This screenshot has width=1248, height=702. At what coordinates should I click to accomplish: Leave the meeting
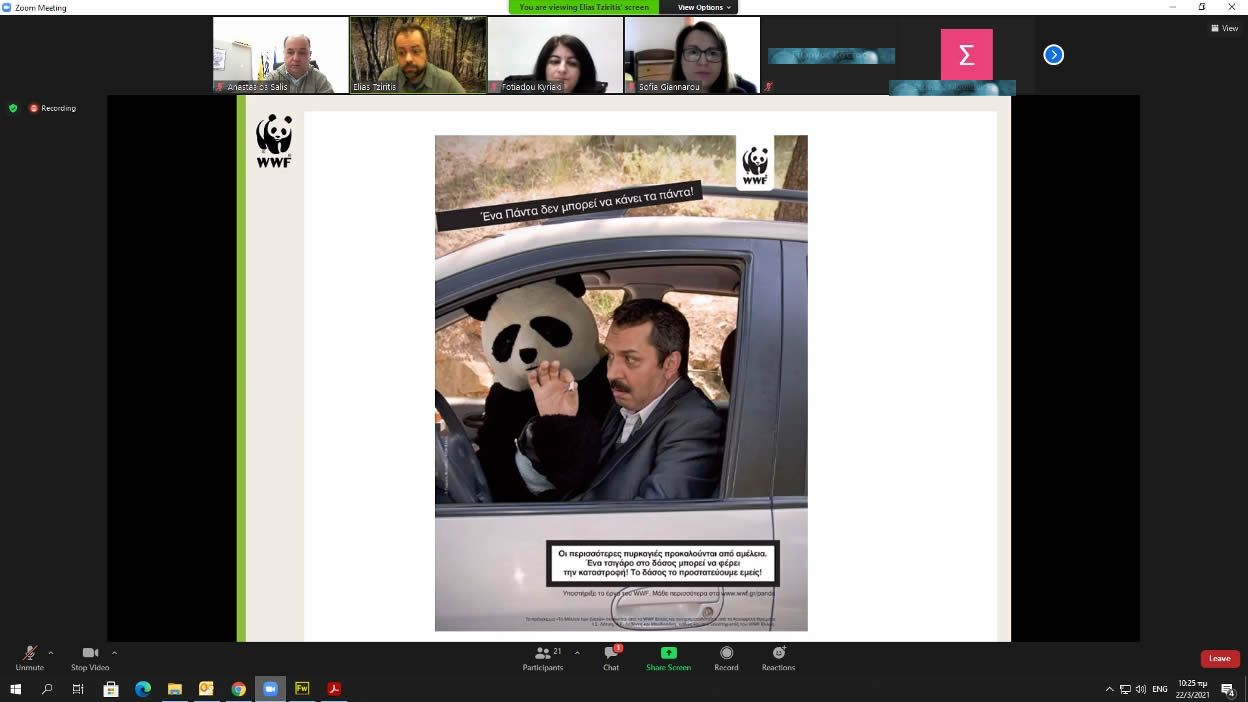tap(1220, 658)
